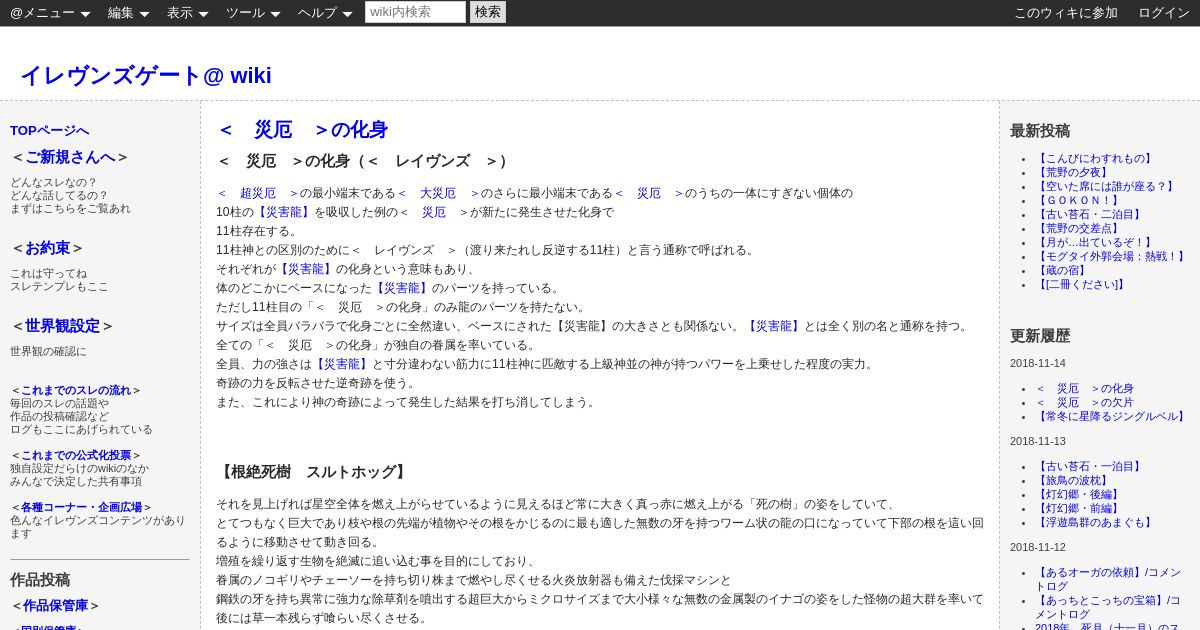Open 【常冬に星降るジングルベル】 history link
The image size is (1200, 630).
click(1110, 417)
